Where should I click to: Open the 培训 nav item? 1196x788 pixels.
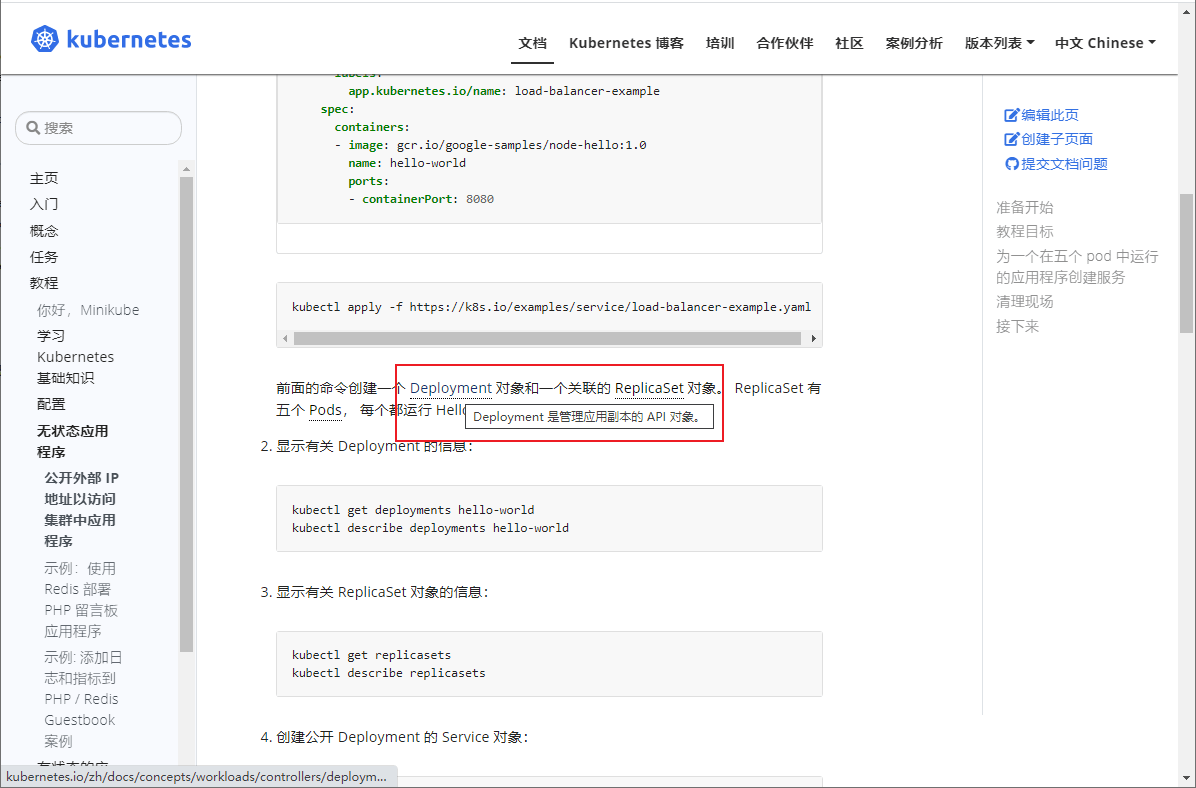pos(720,43)
